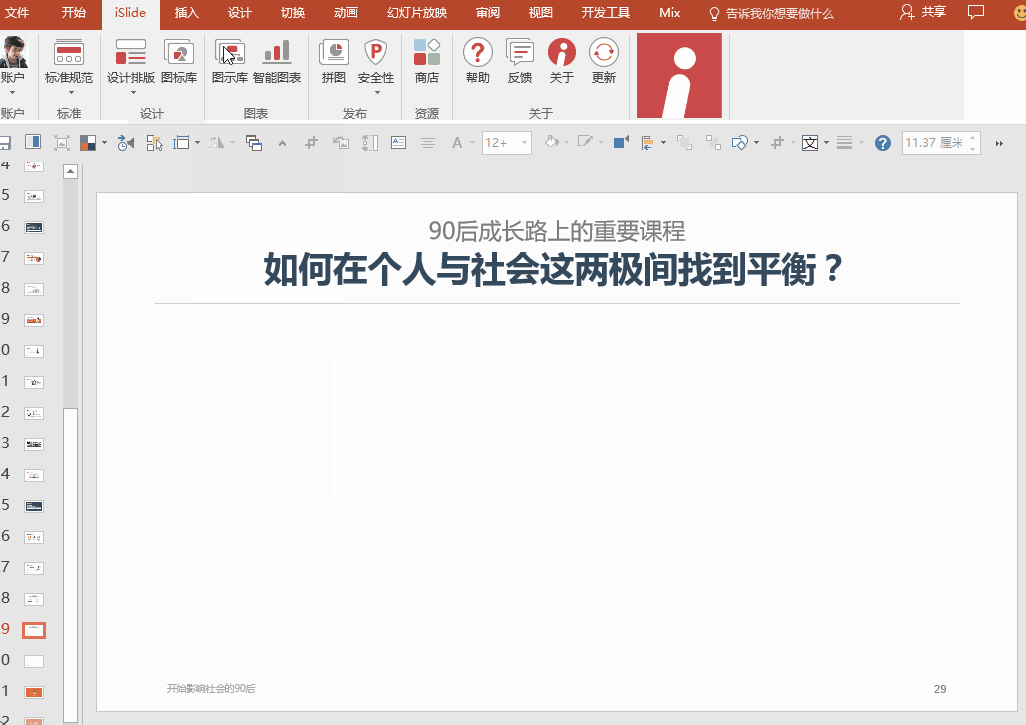
Task: Open the align objects dropdown arrow
Action: pyautogui.click(x=663, y=143)
